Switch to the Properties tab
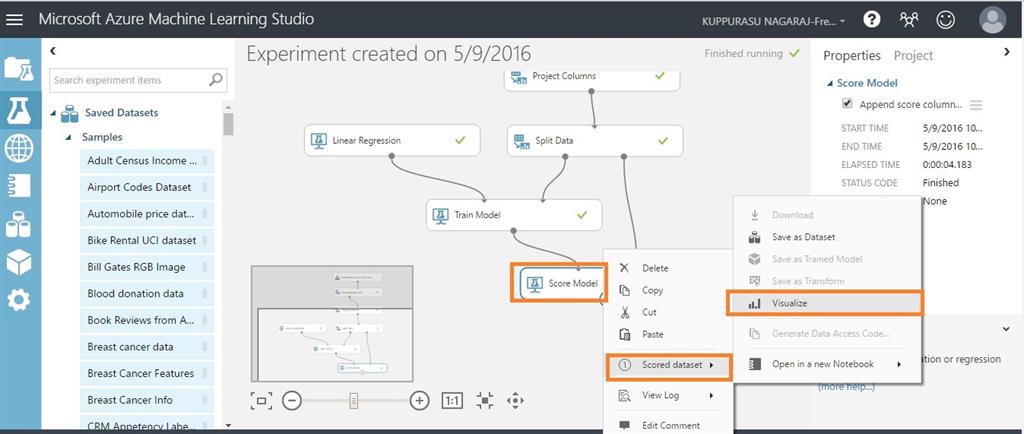Viewport: 1024px width, 434px height. (x=852, y=55)
